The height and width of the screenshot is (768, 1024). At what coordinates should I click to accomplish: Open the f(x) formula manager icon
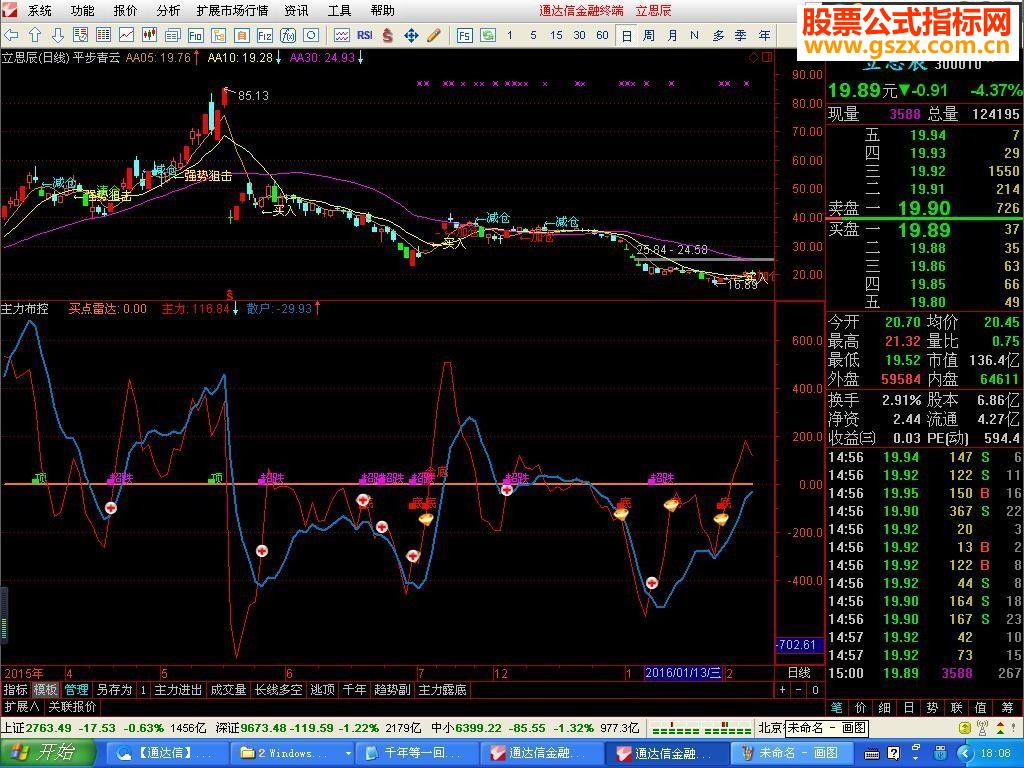pos(287,35)
